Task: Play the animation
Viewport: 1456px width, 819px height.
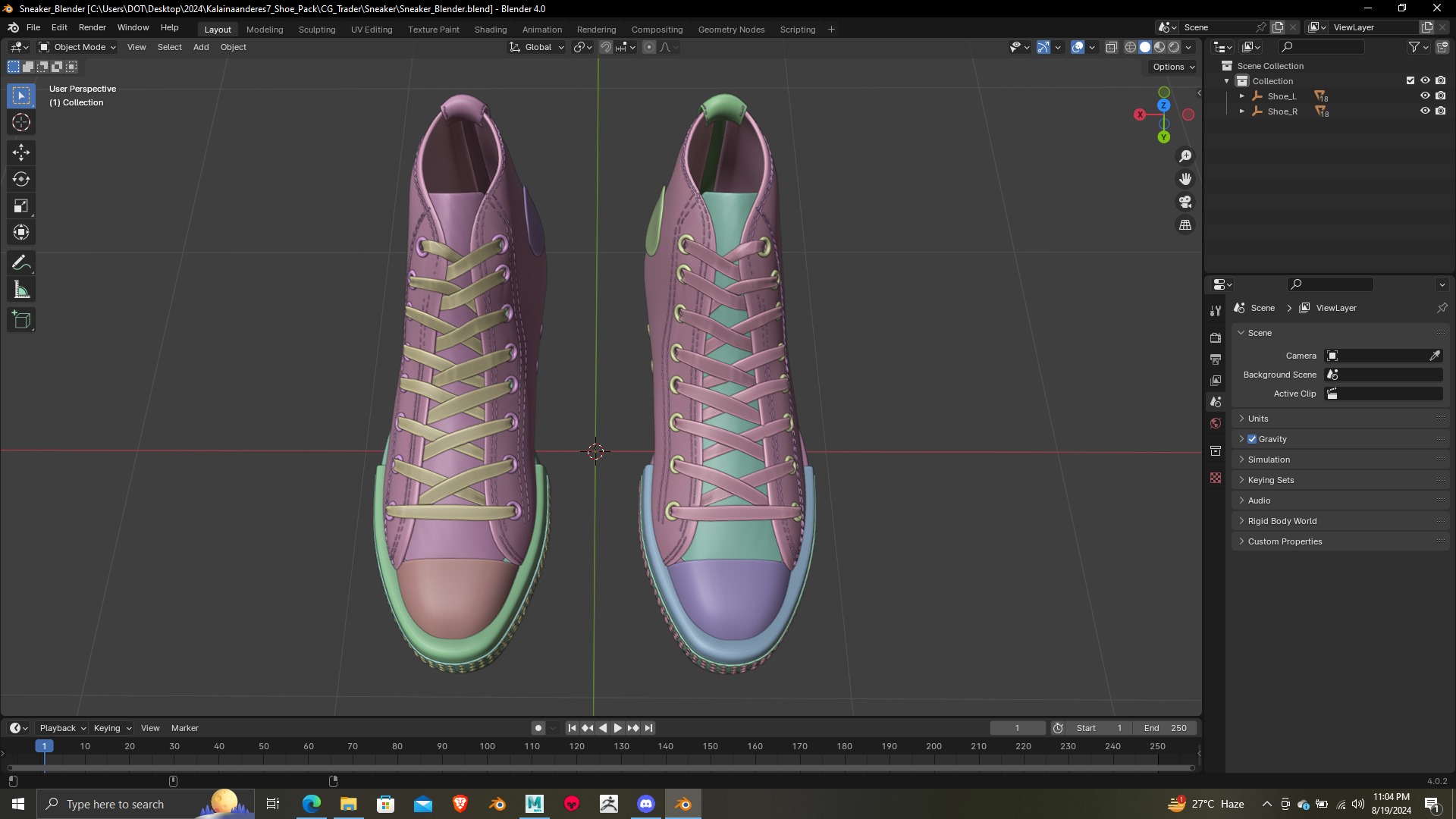Action: point(618,728)
